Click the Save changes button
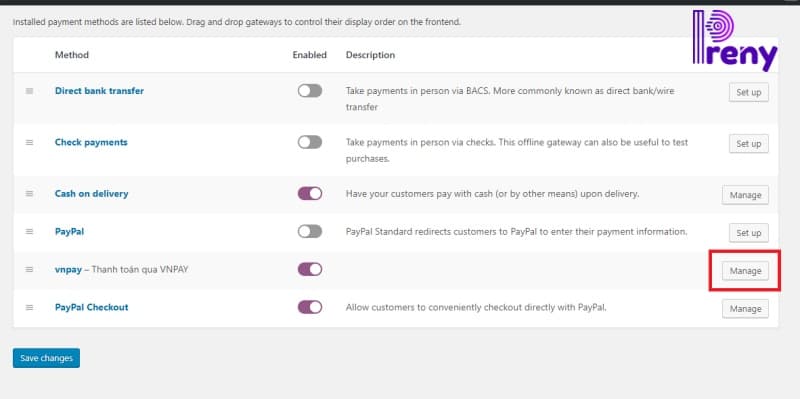The height and width of the screenshot is (399, 800). tap(46, 358)
